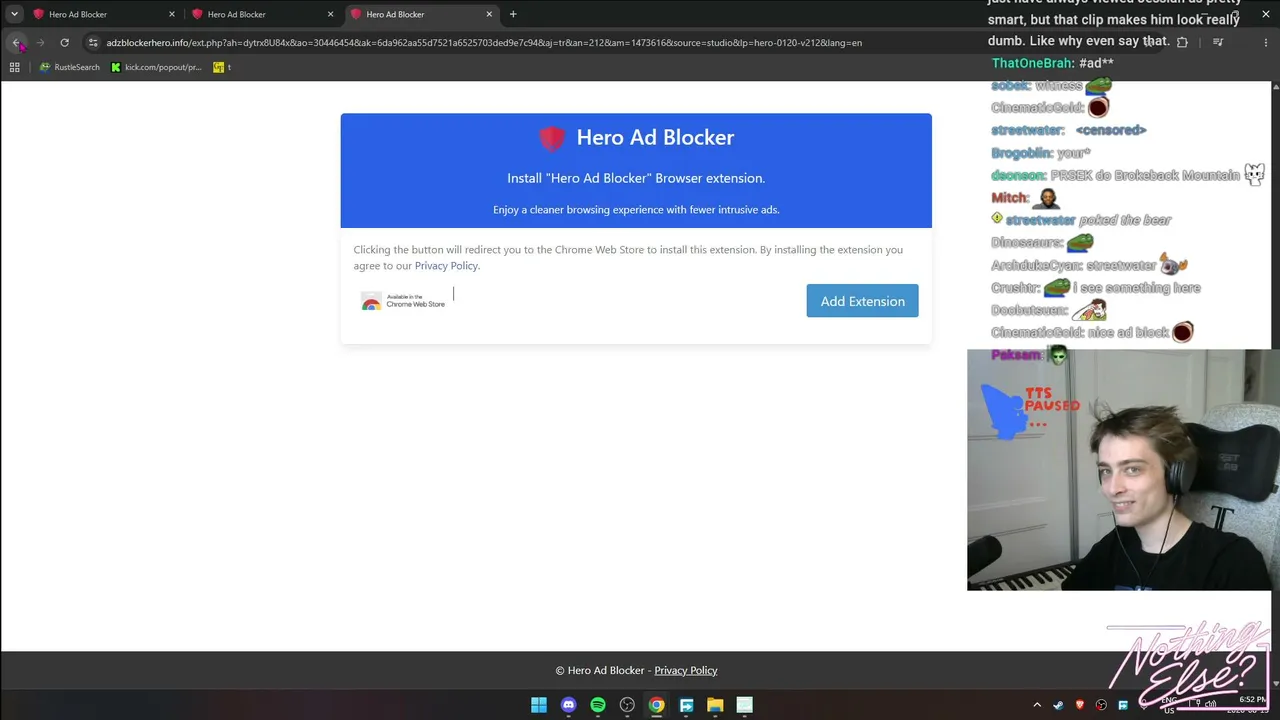Click the Steam icon in system tray
1280x720 pixels.
pos(1058,705)
